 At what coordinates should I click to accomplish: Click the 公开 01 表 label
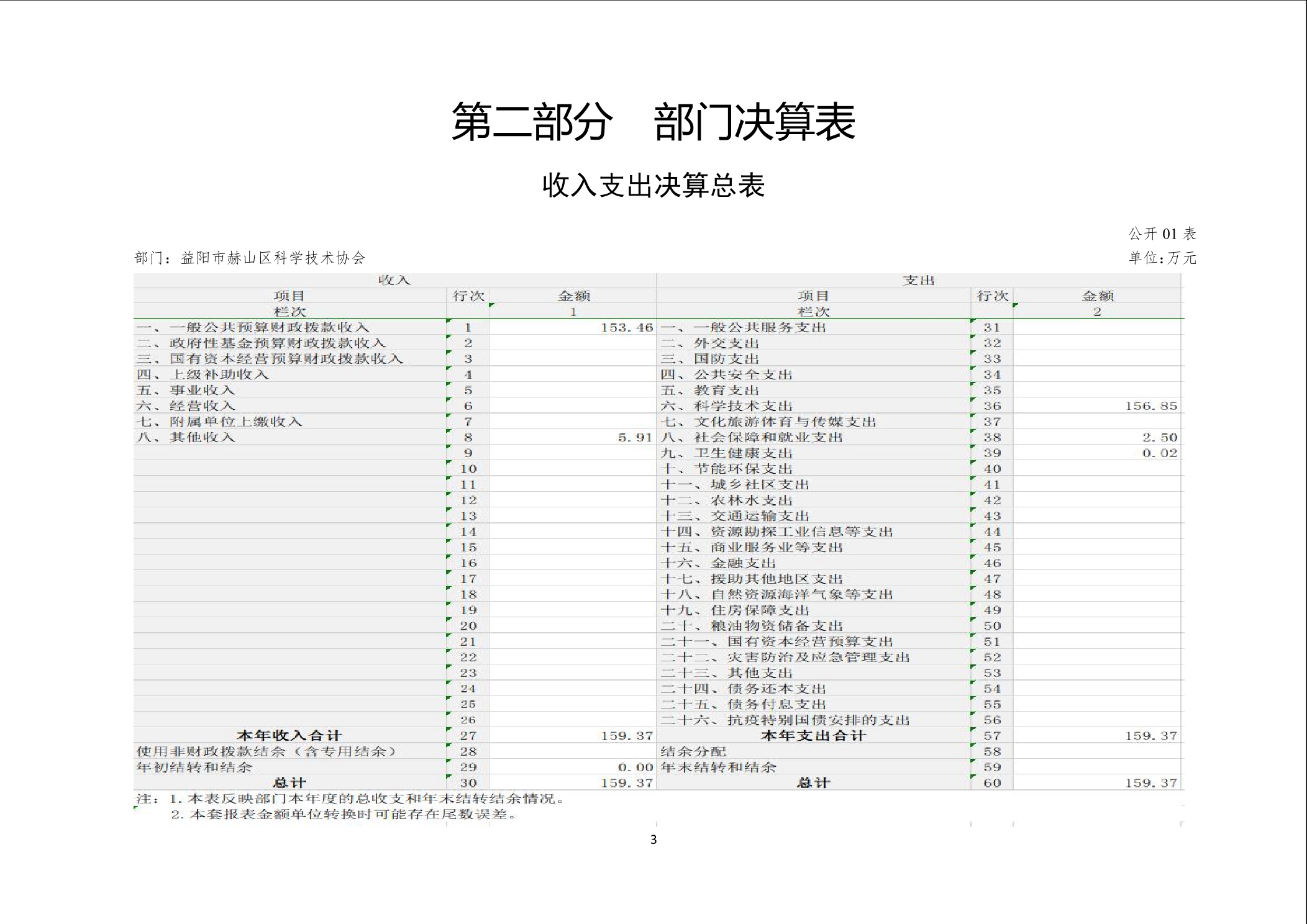tap(1162, 233)
